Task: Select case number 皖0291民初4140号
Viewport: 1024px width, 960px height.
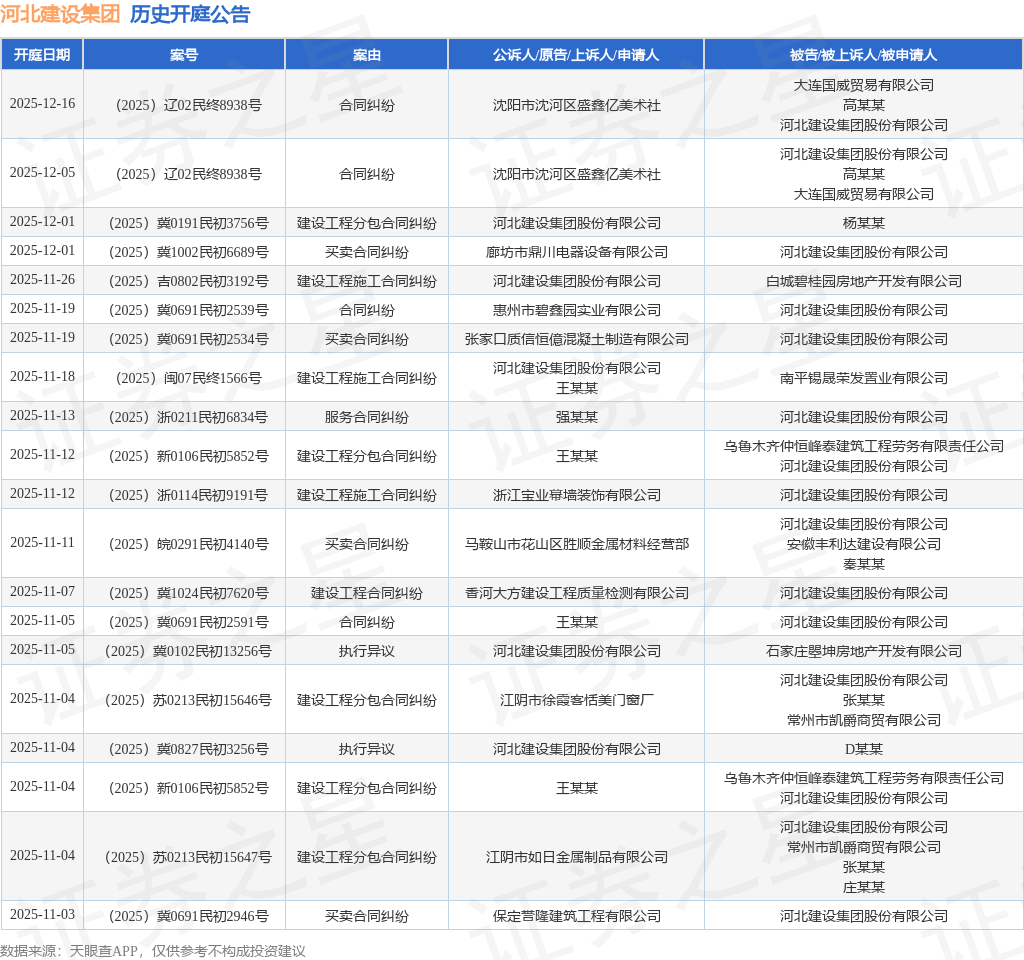Action: (x=189, y=544)
